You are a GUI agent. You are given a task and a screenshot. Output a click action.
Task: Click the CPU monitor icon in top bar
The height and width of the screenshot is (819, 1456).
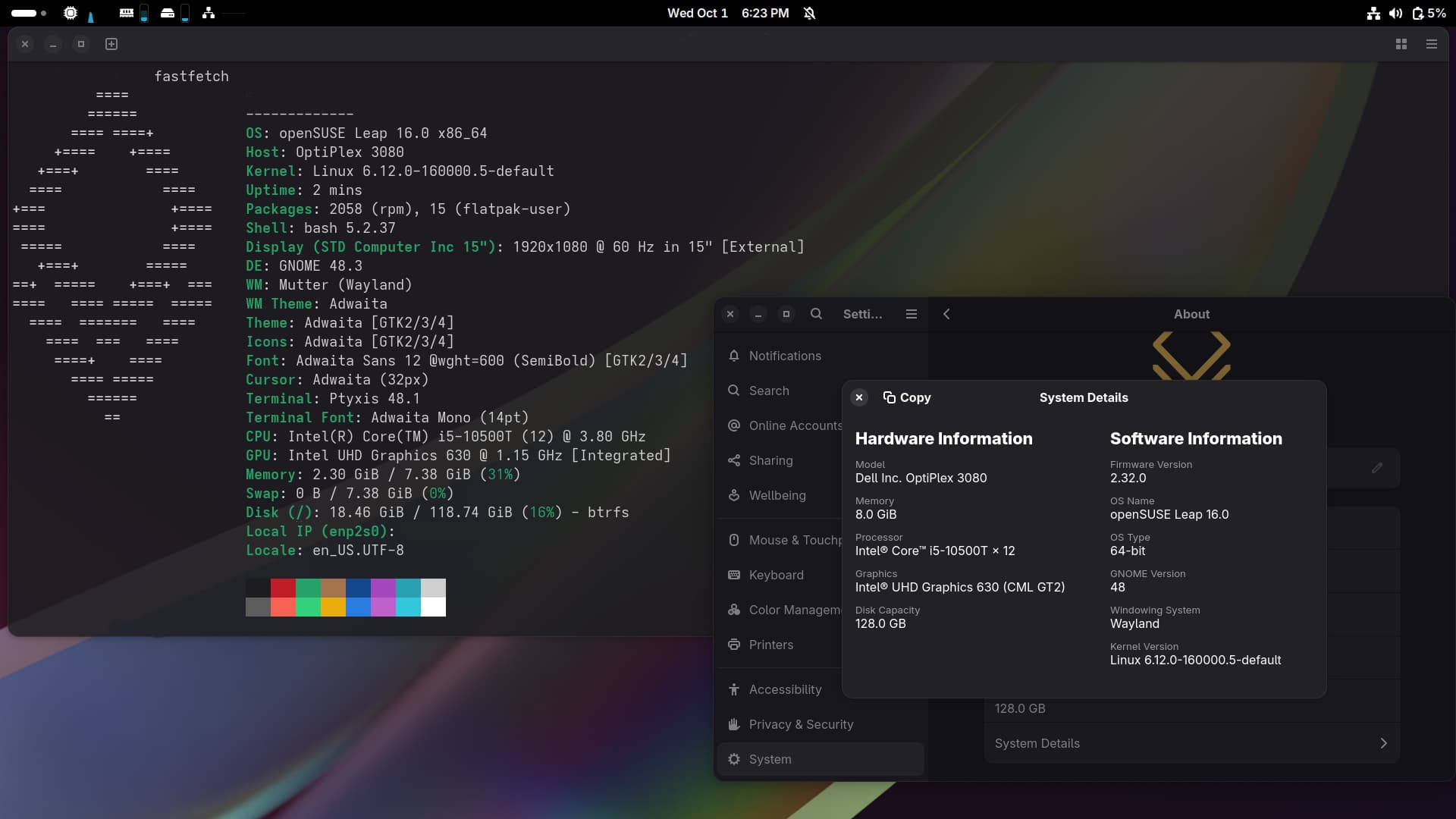[x=71, y=13]
